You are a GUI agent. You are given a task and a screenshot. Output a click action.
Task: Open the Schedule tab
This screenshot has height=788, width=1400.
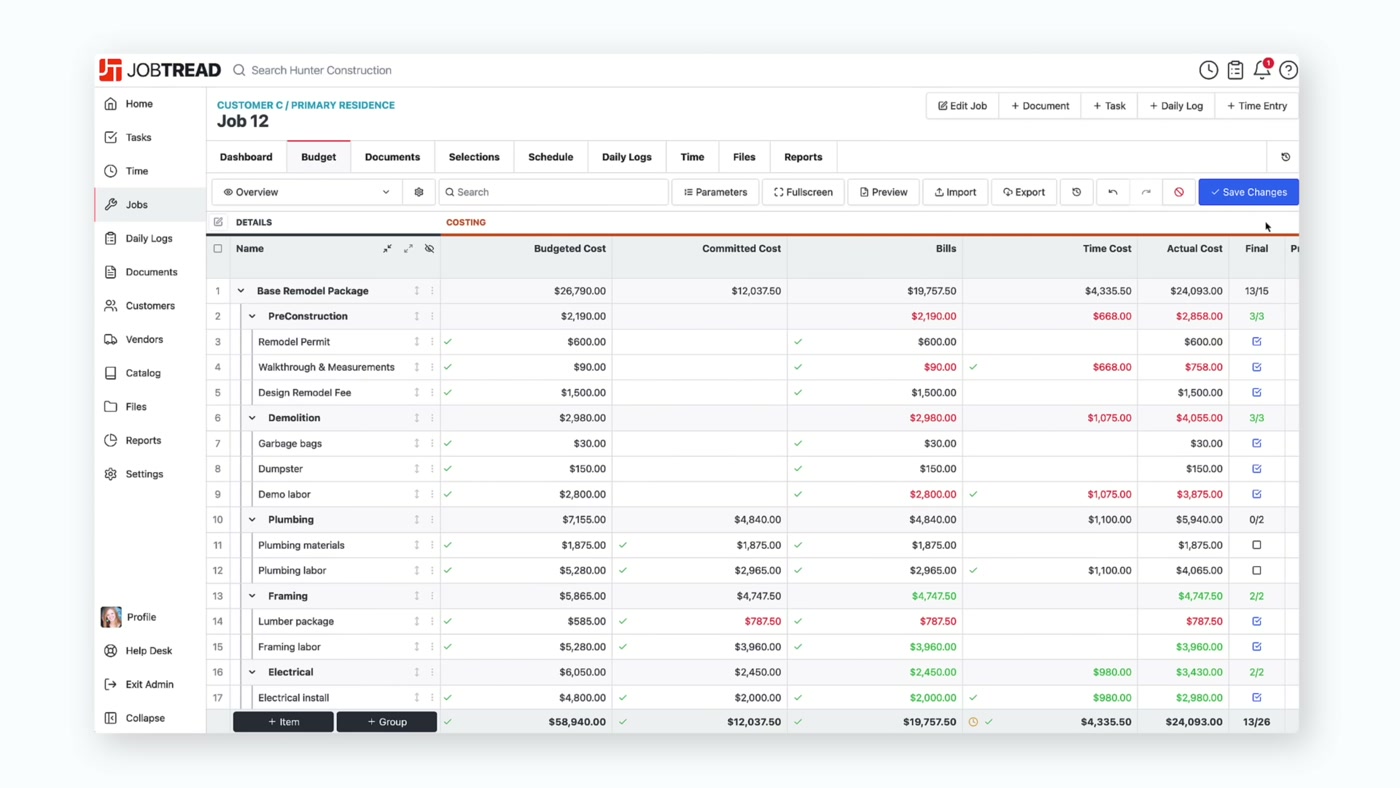[x=551, y=157]
